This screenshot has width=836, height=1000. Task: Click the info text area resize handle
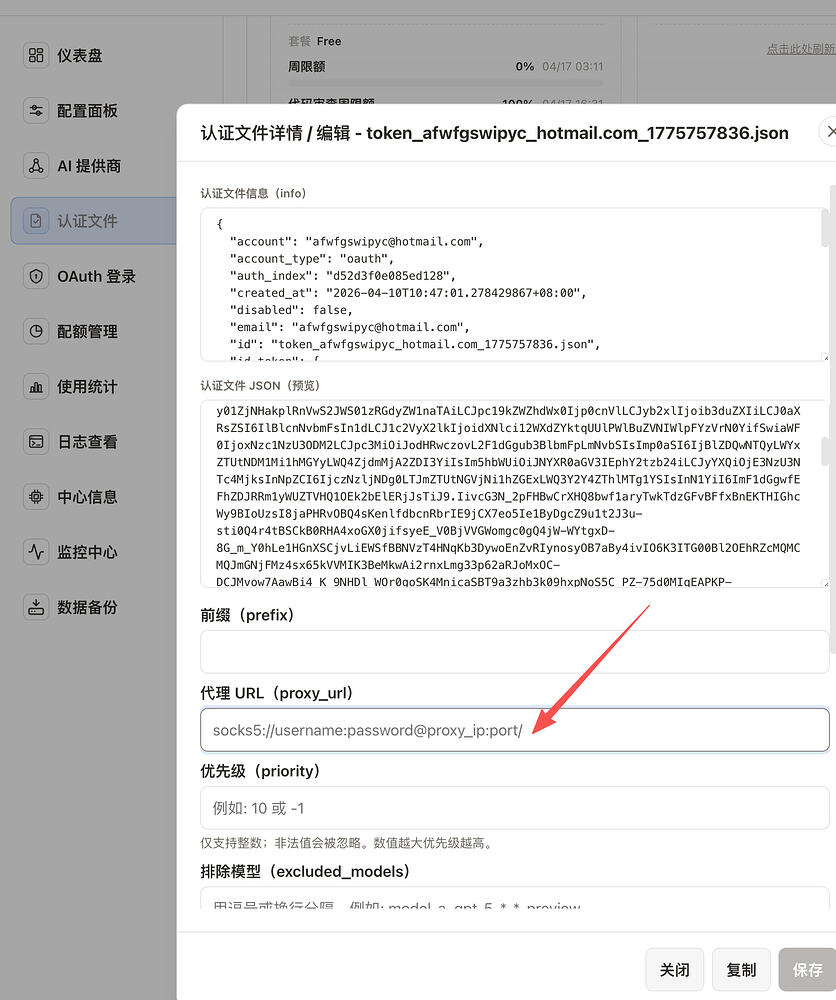(x=825, y=357)
